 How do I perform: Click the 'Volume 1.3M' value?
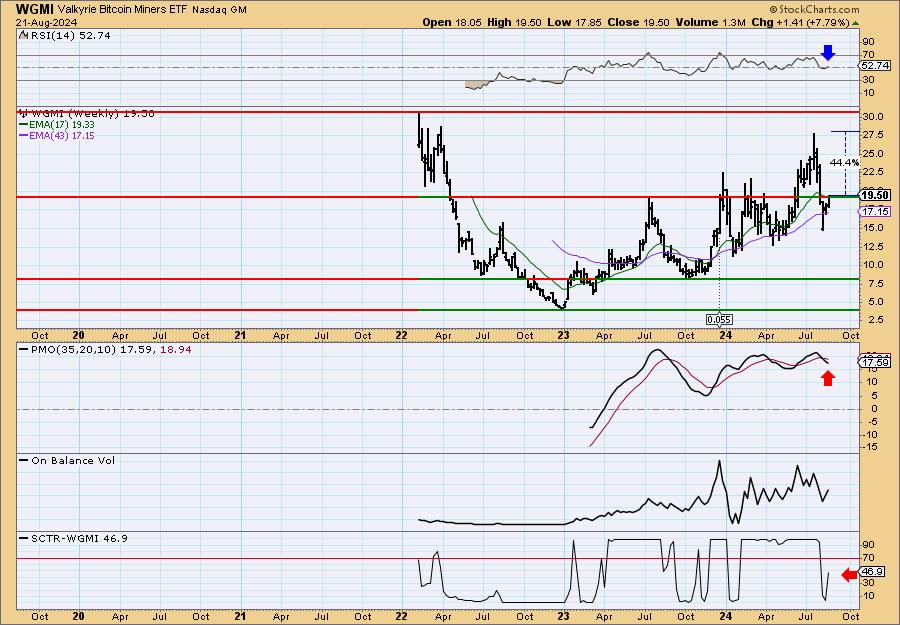(x=711, y=22)
